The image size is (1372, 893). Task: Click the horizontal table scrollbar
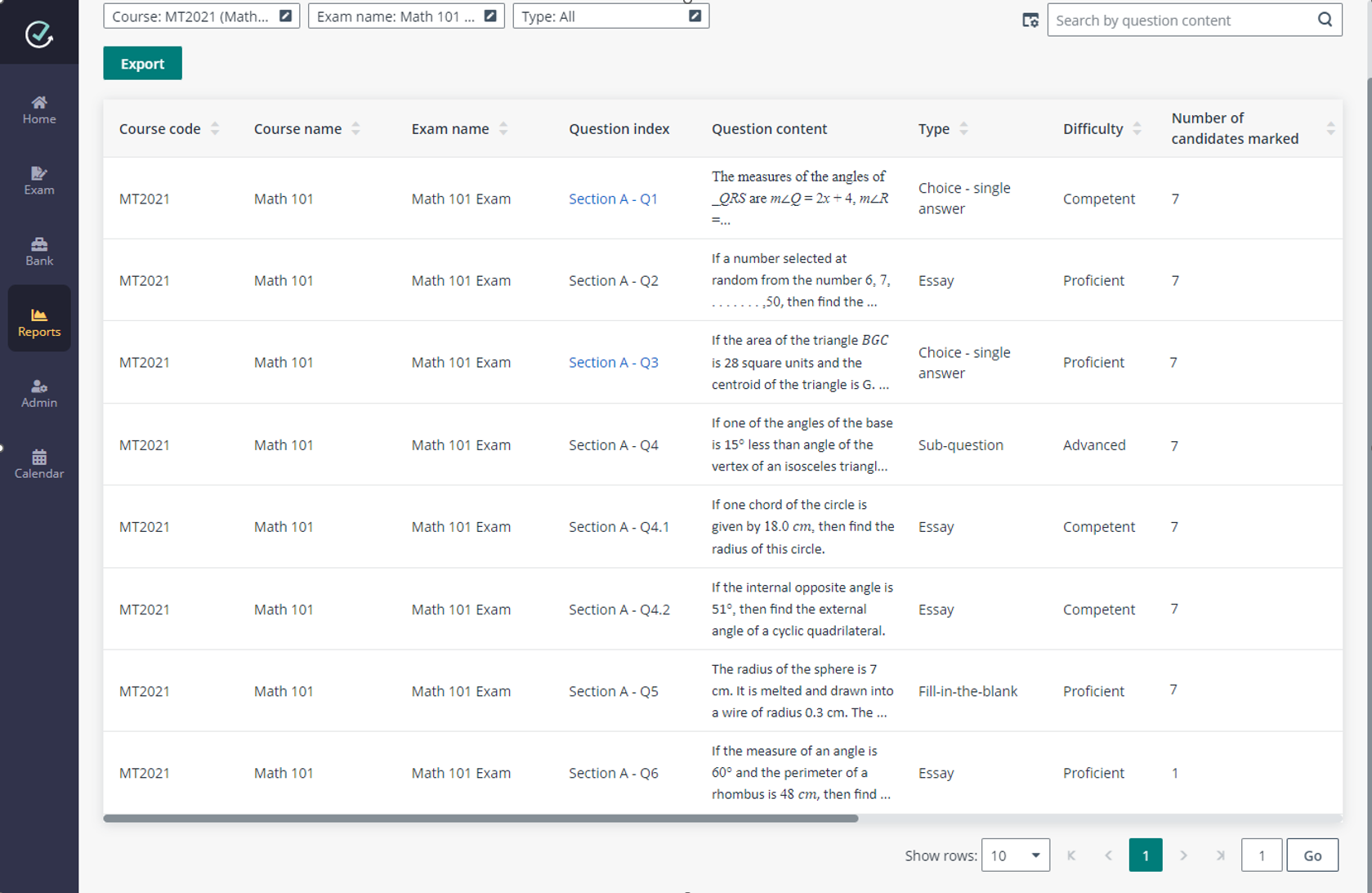pyautogui.click(x=480, y=818)
